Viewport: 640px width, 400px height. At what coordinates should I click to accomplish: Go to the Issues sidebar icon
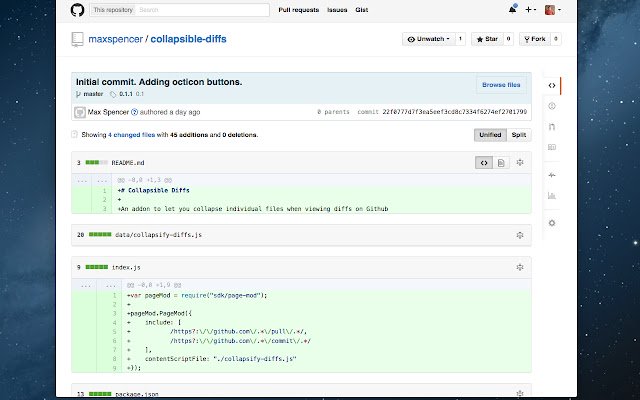tap(552, 106)
